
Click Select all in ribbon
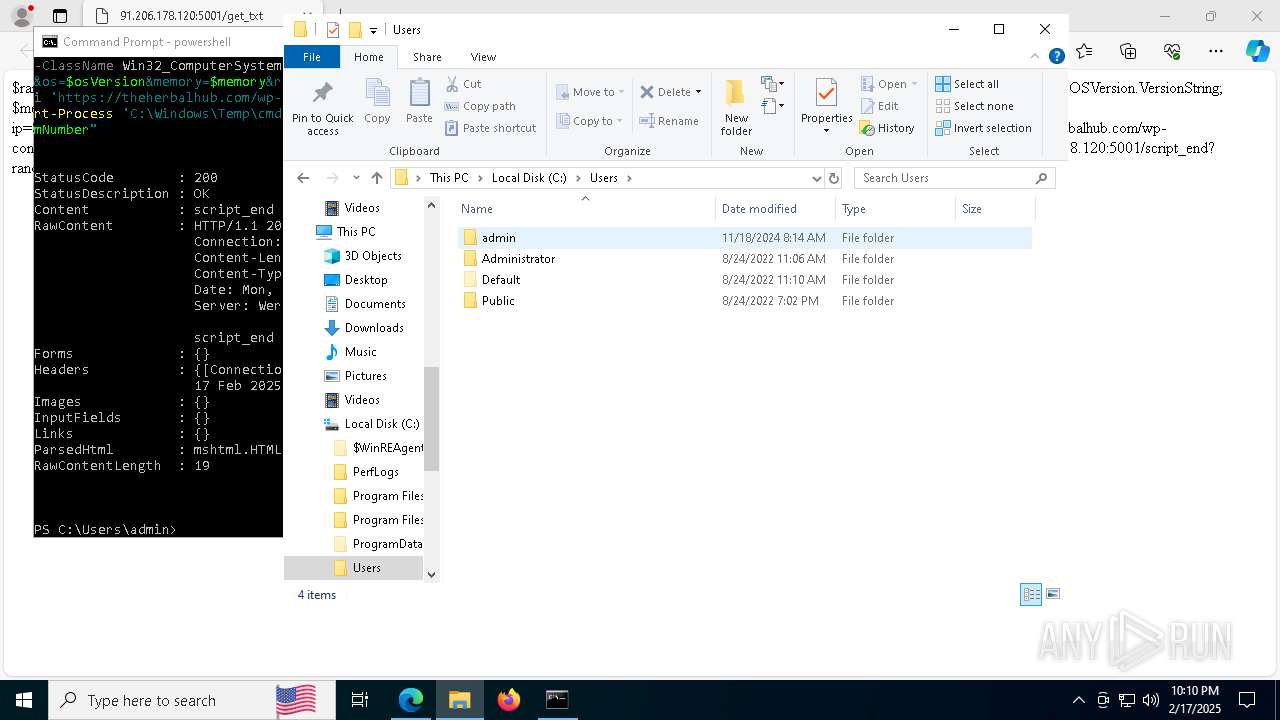(967, 84)
